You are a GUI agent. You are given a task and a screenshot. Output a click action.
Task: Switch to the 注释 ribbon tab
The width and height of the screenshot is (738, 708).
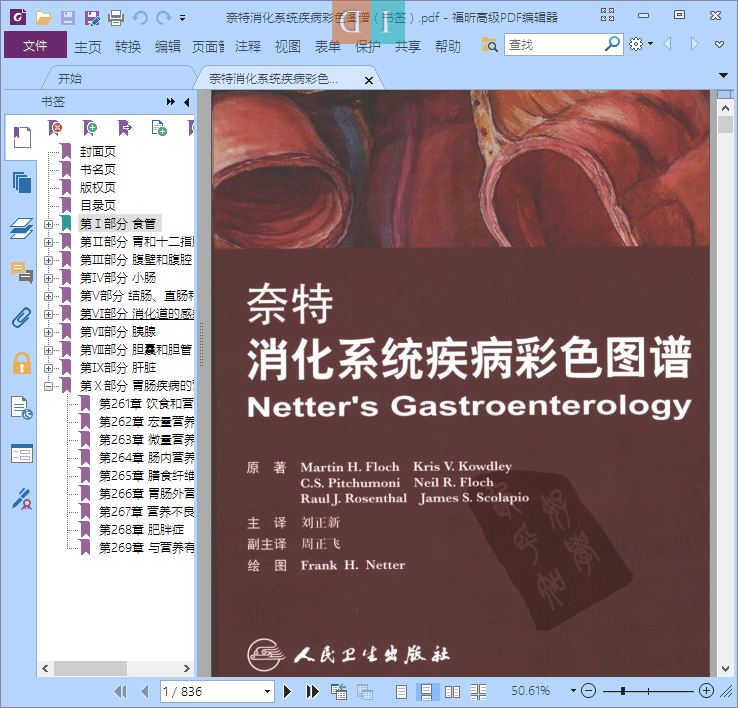point(248,47)
